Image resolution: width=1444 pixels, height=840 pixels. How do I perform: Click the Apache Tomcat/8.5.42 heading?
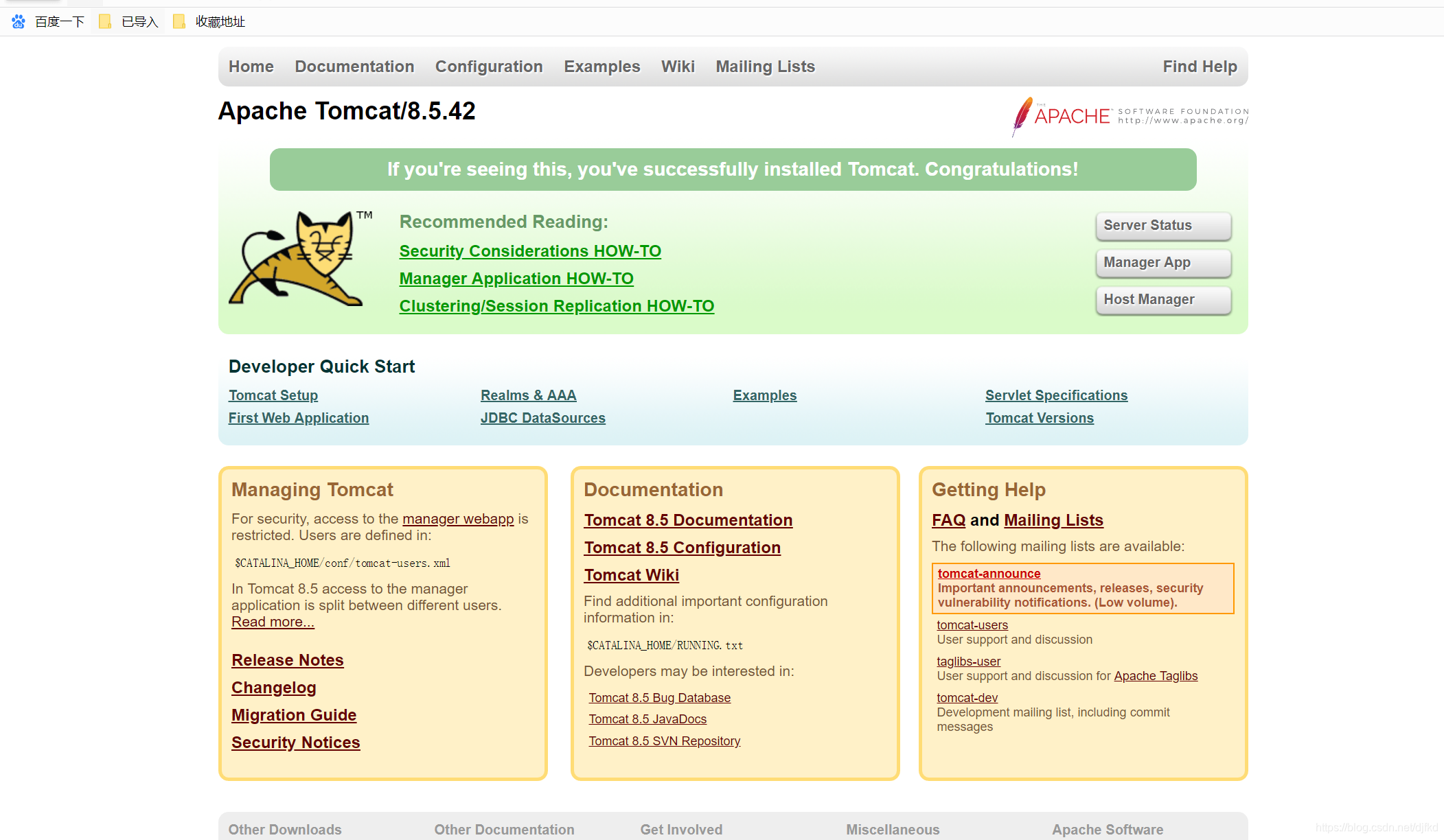coord(347,111)
